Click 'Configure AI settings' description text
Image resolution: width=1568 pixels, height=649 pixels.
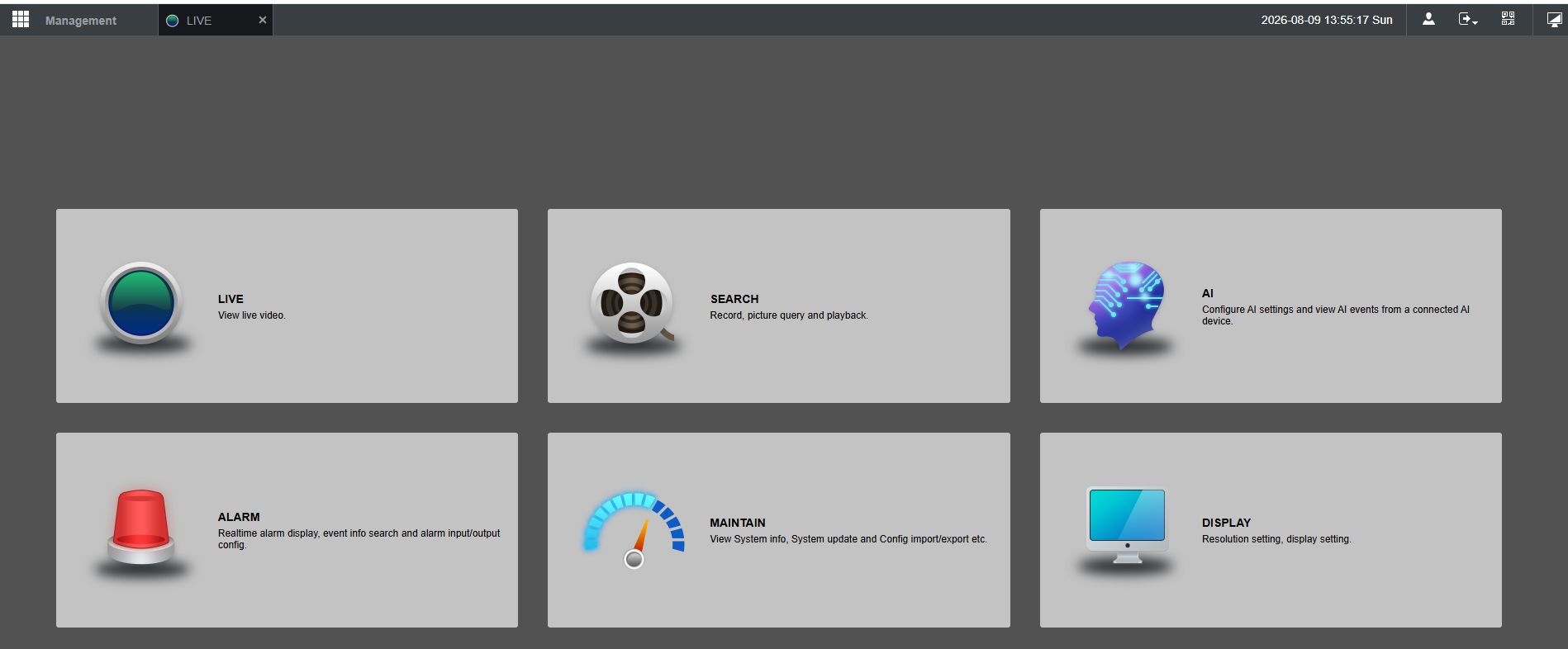coord(1336,315)
